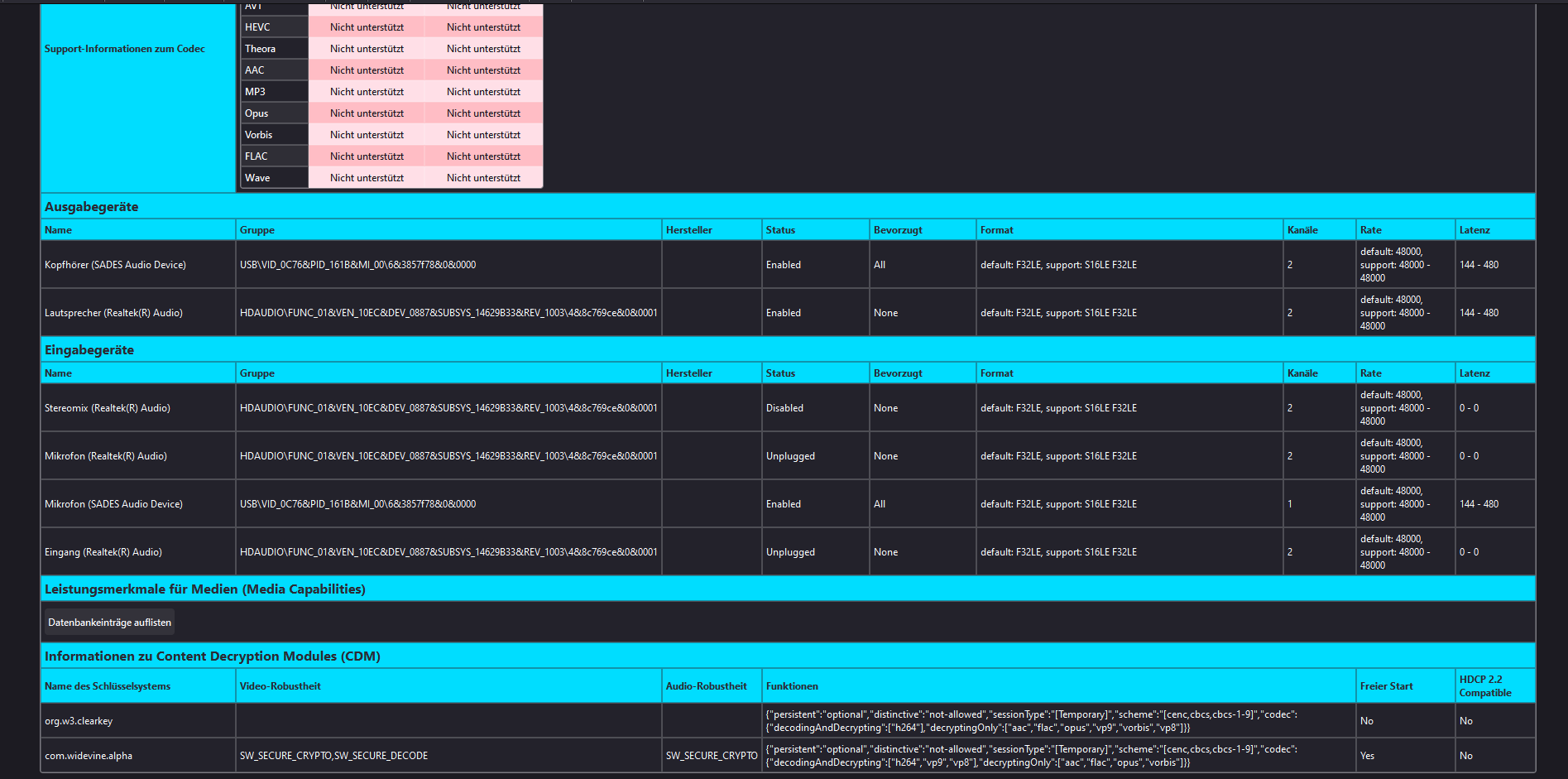
Task: Select Kopfhörer (SADES Audio Device) output device name
Action: 115,265
